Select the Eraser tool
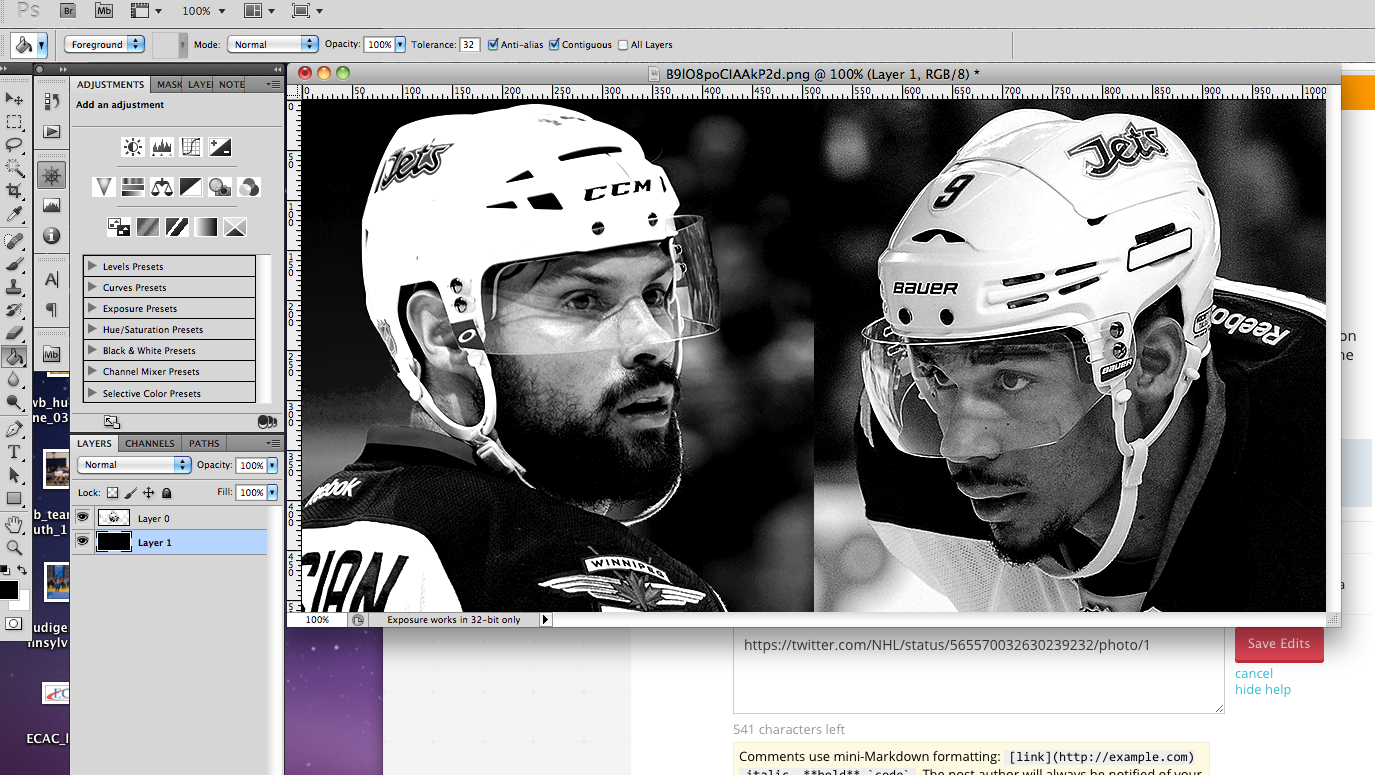 [x=14, y=333]
